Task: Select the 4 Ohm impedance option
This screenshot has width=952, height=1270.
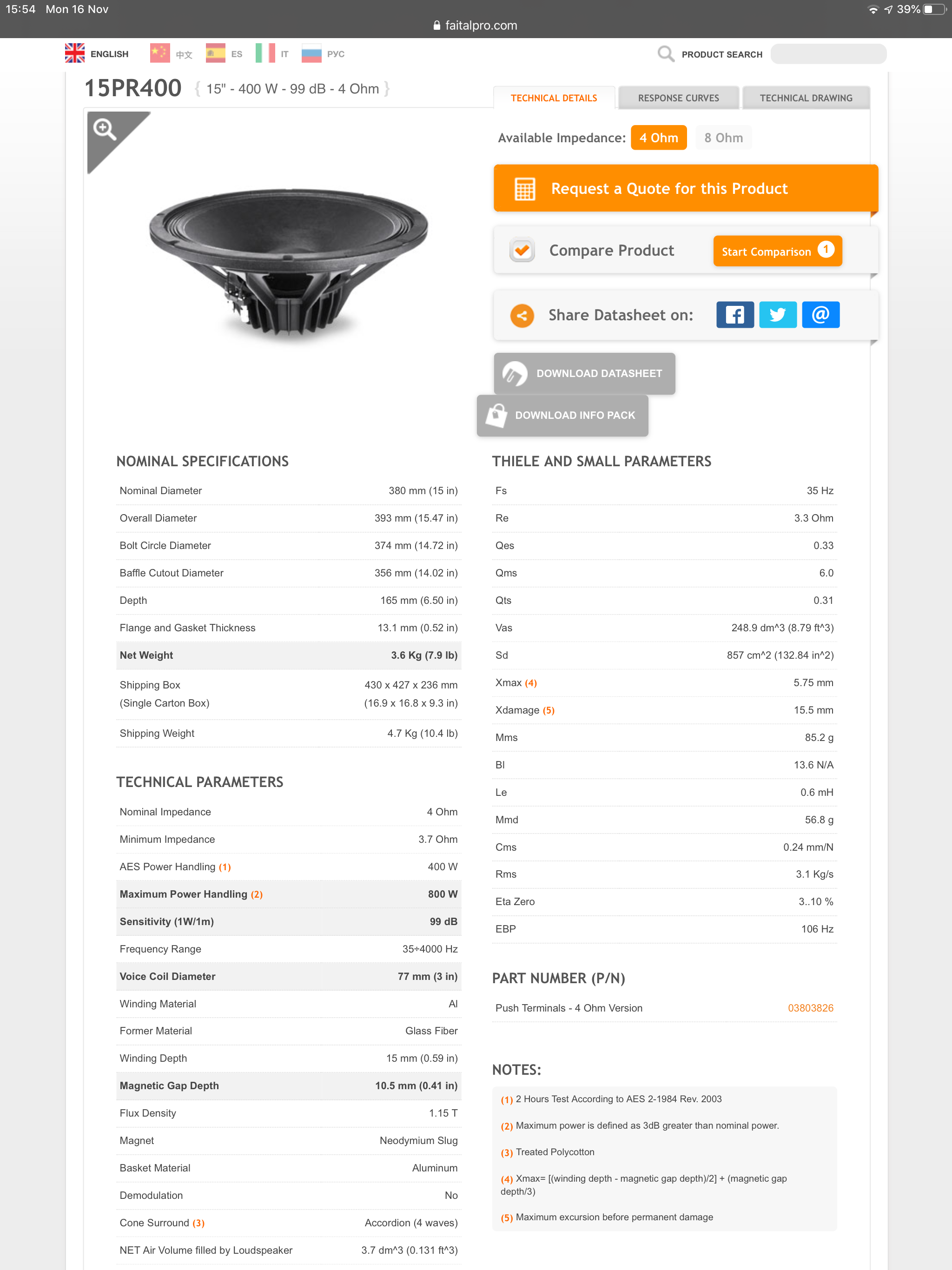Action: (x=659, y=138)
